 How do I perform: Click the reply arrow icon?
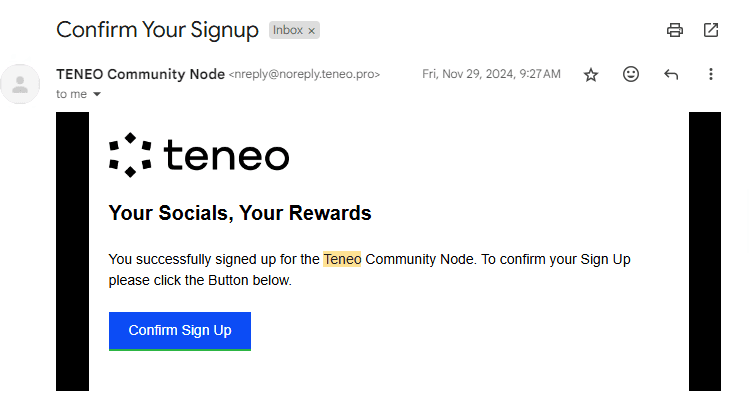click(x=671, y=74)
